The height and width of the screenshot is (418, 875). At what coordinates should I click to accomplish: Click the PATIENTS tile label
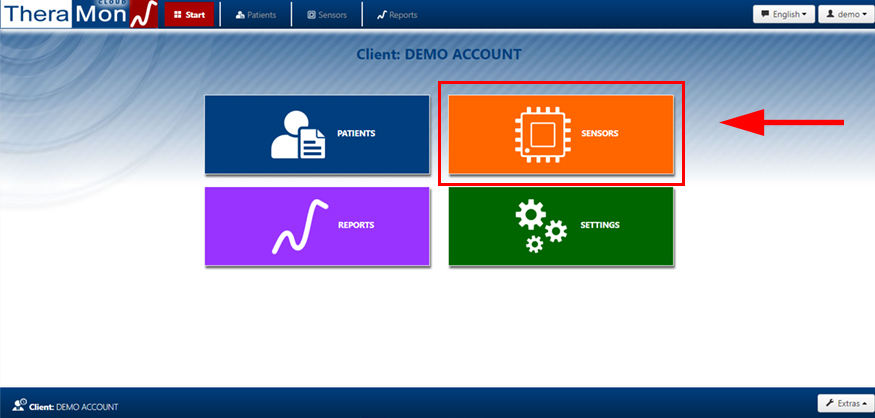(x=356, y=133)
